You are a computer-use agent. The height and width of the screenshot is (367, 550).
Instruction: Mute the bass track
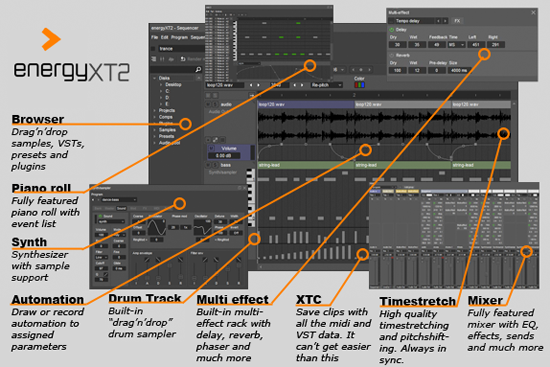click(208, 165)
